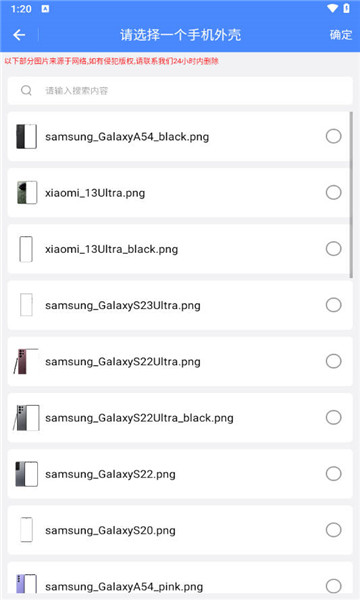
Task: Click the list's vertical scrollbar
Action: click(351, 194)
